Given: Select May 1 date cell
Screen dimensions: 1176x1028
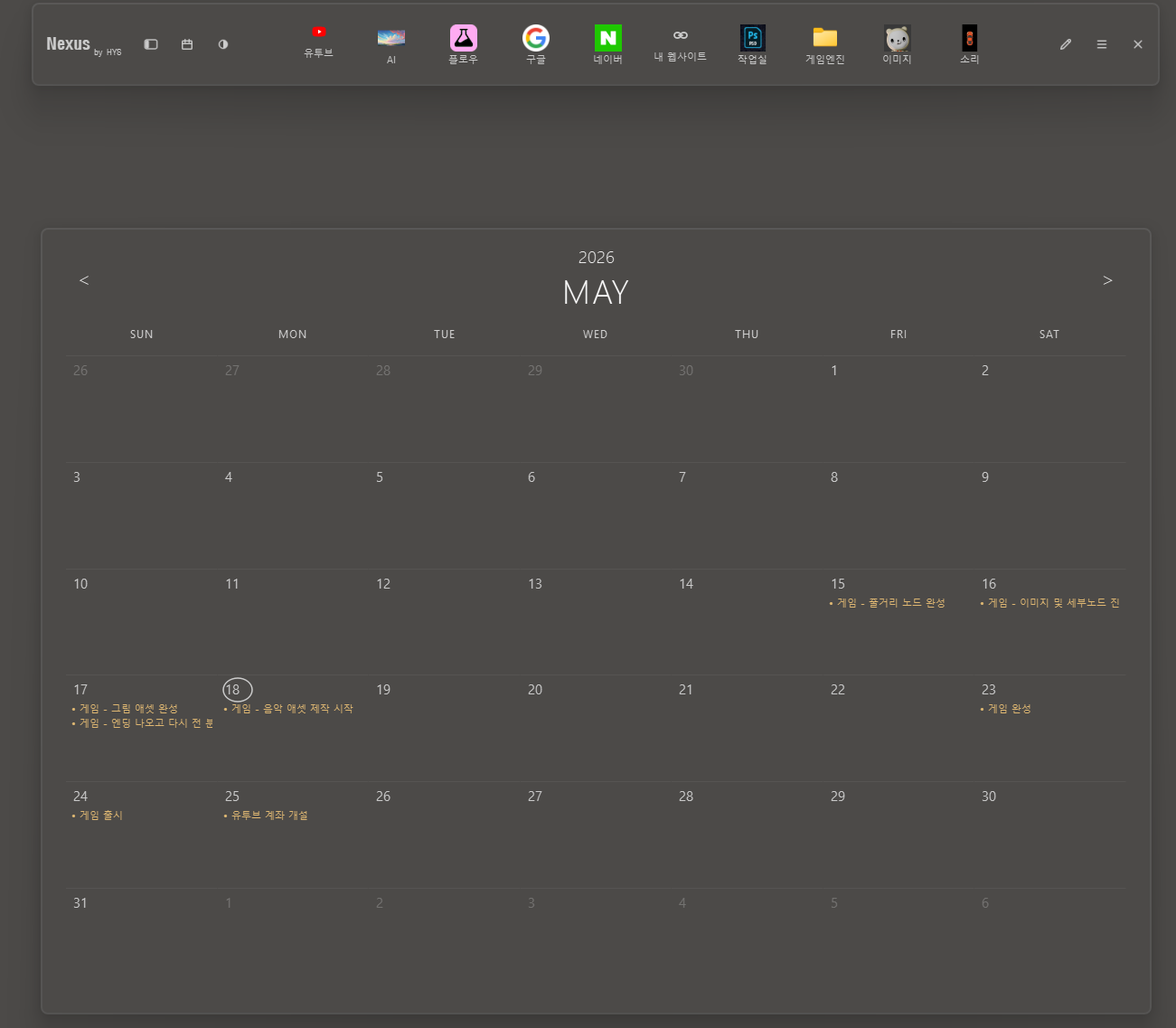Looking at the screenshot, I should 834,371.
